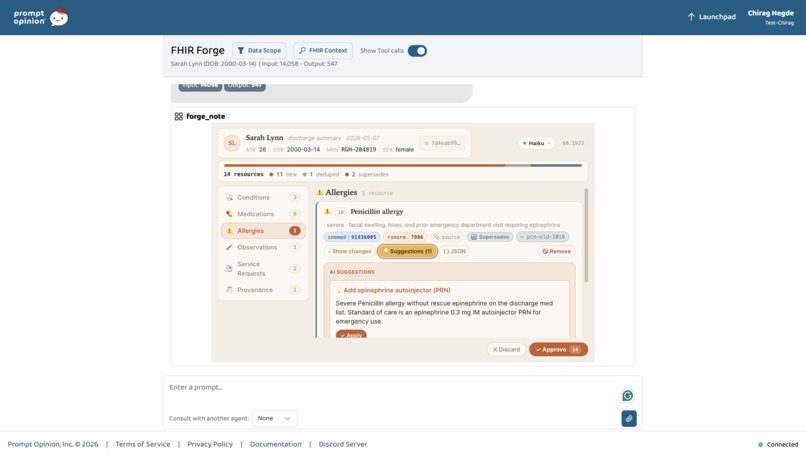Open the FHIR Context button

tap(323, 50)
